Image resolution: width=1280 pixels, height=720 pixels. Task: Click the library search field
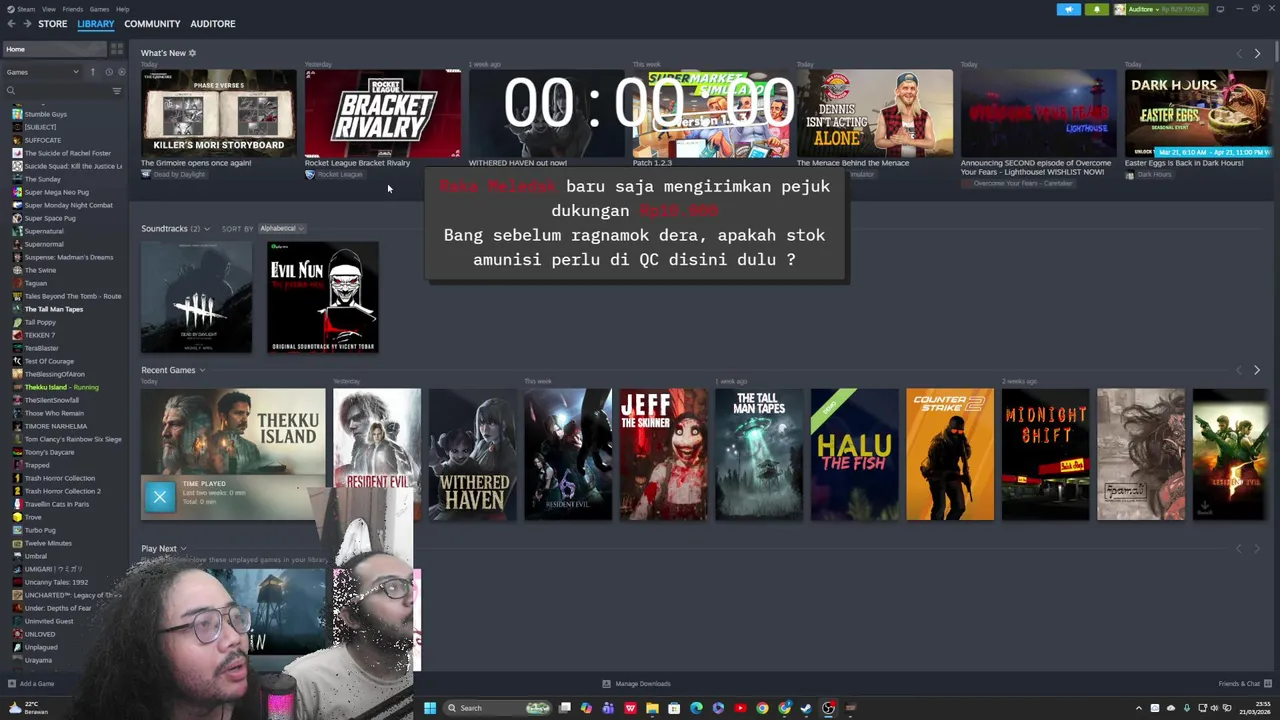(x=58, y=91)
